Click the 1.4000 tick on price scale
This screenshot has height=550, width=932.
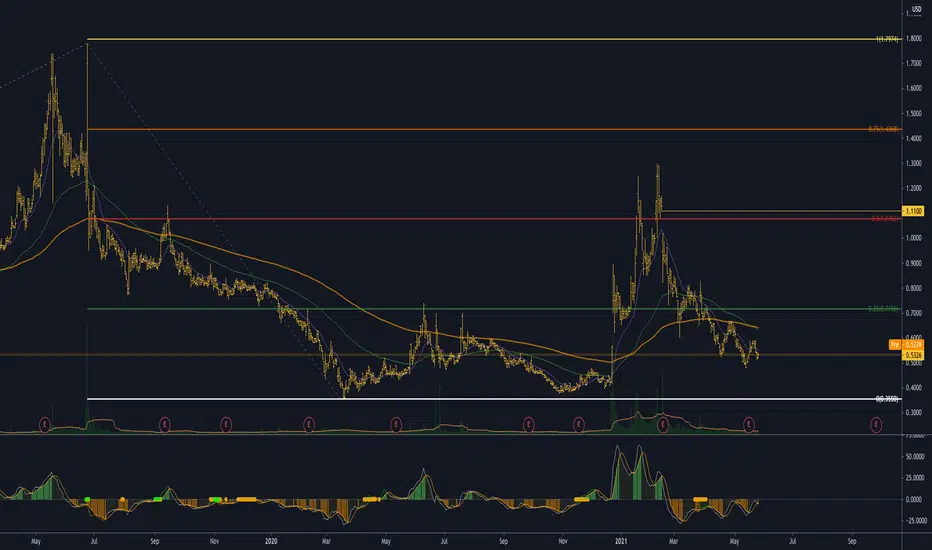(x=914, y=138)
